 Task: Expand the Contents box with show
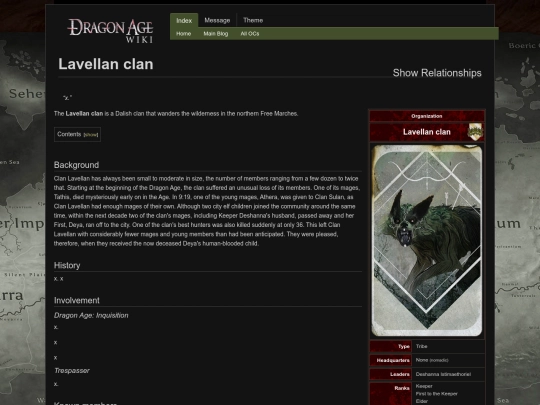91,135
